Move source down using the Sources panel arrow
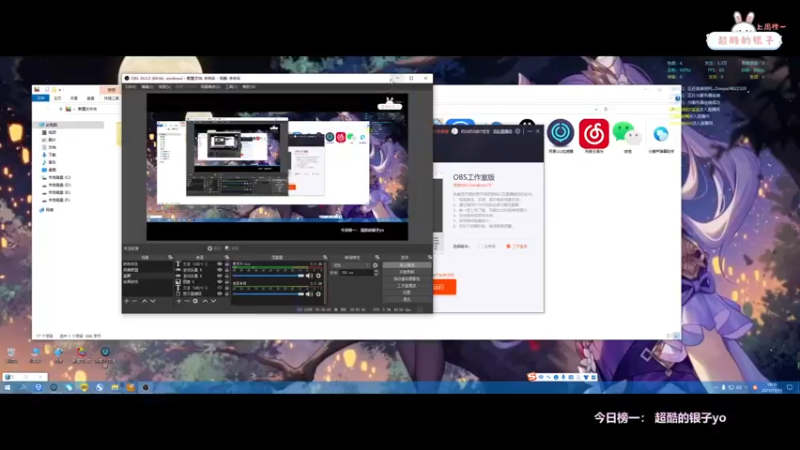 point(213,301)
